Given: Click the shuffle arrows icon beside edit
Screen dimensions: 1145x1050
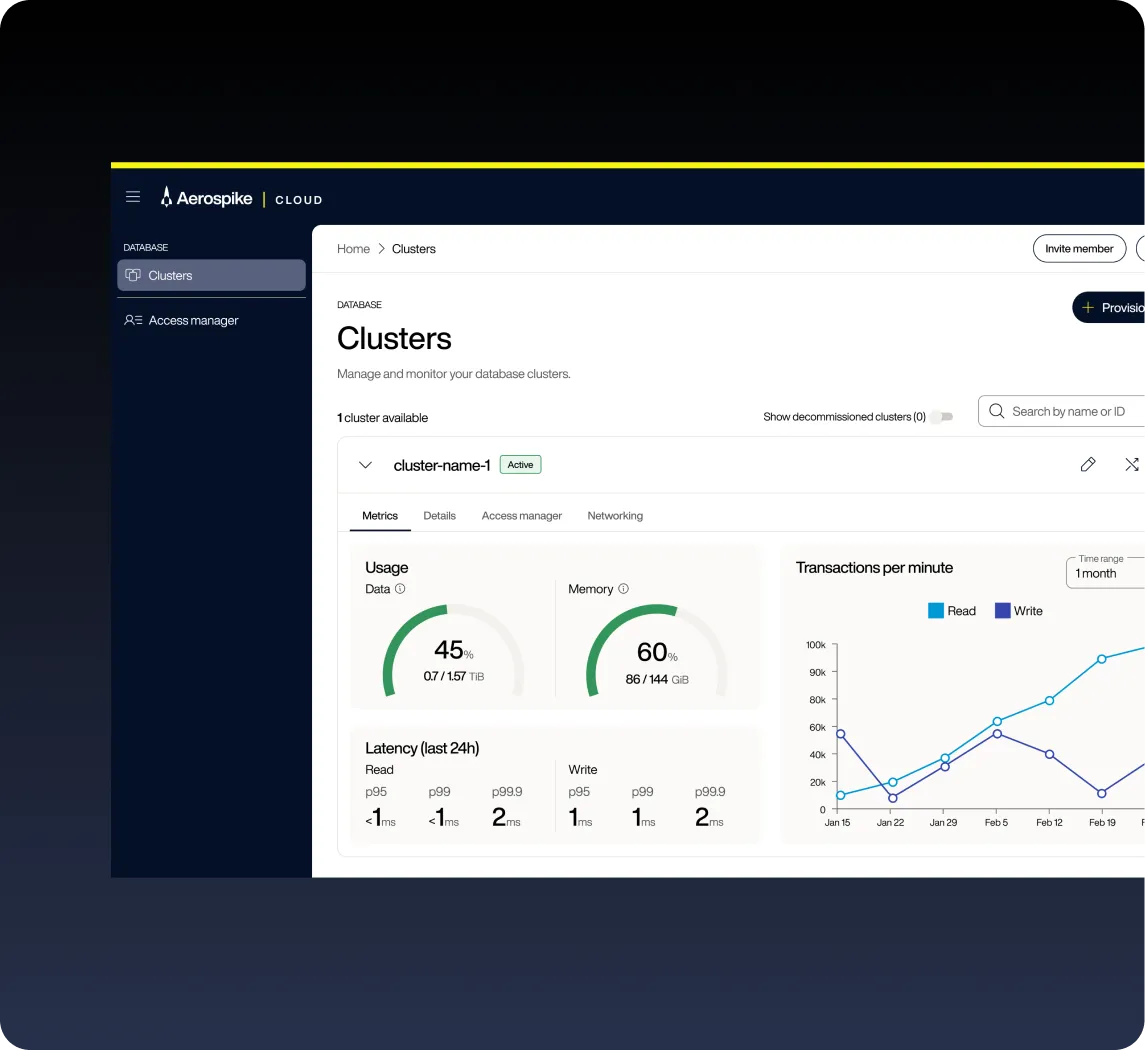Looking at the screenshot, I should (1131, 464).
